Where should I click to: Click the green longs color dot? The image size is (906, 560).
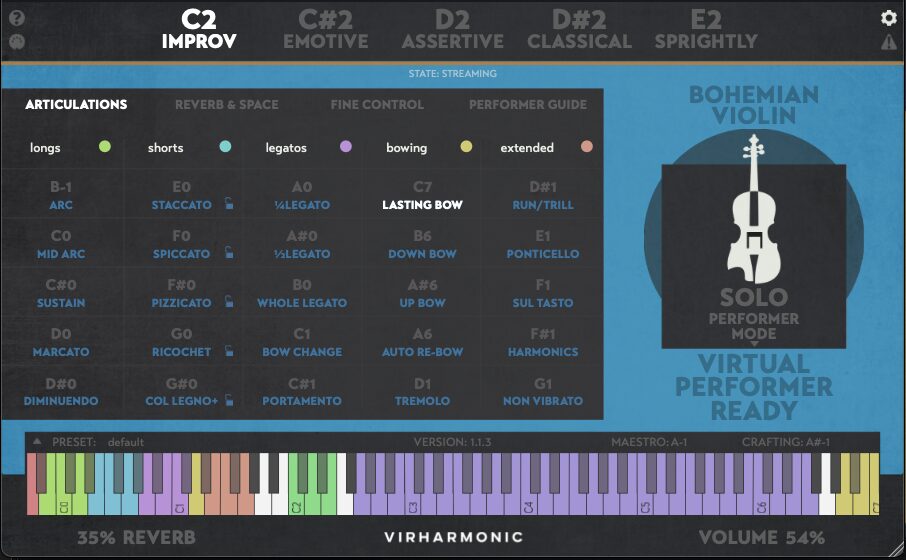[x=104, y=147]
